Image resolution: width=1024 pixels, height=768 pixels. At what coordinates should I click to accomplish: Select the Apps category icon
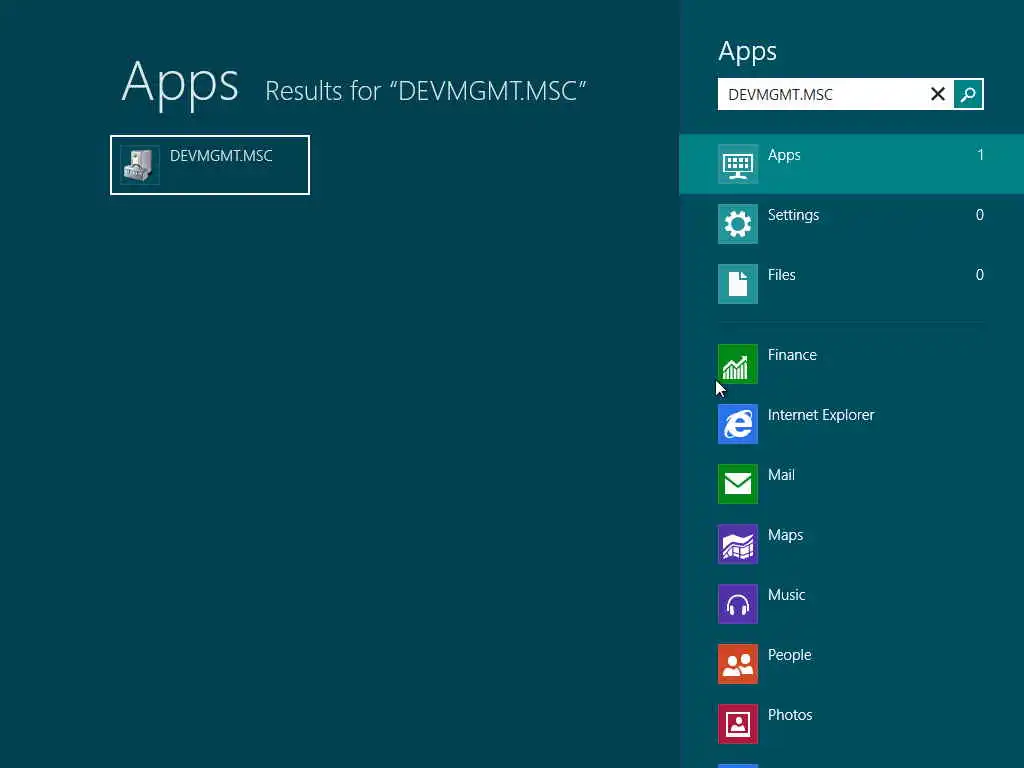point(738,164)
